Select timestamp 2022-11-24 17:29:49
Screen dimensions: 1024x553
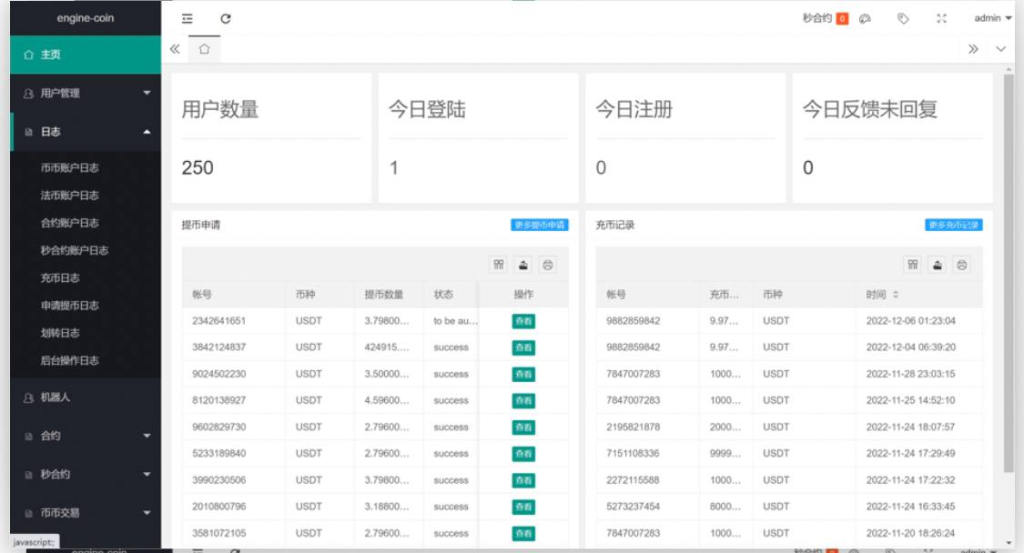[910, 453]
